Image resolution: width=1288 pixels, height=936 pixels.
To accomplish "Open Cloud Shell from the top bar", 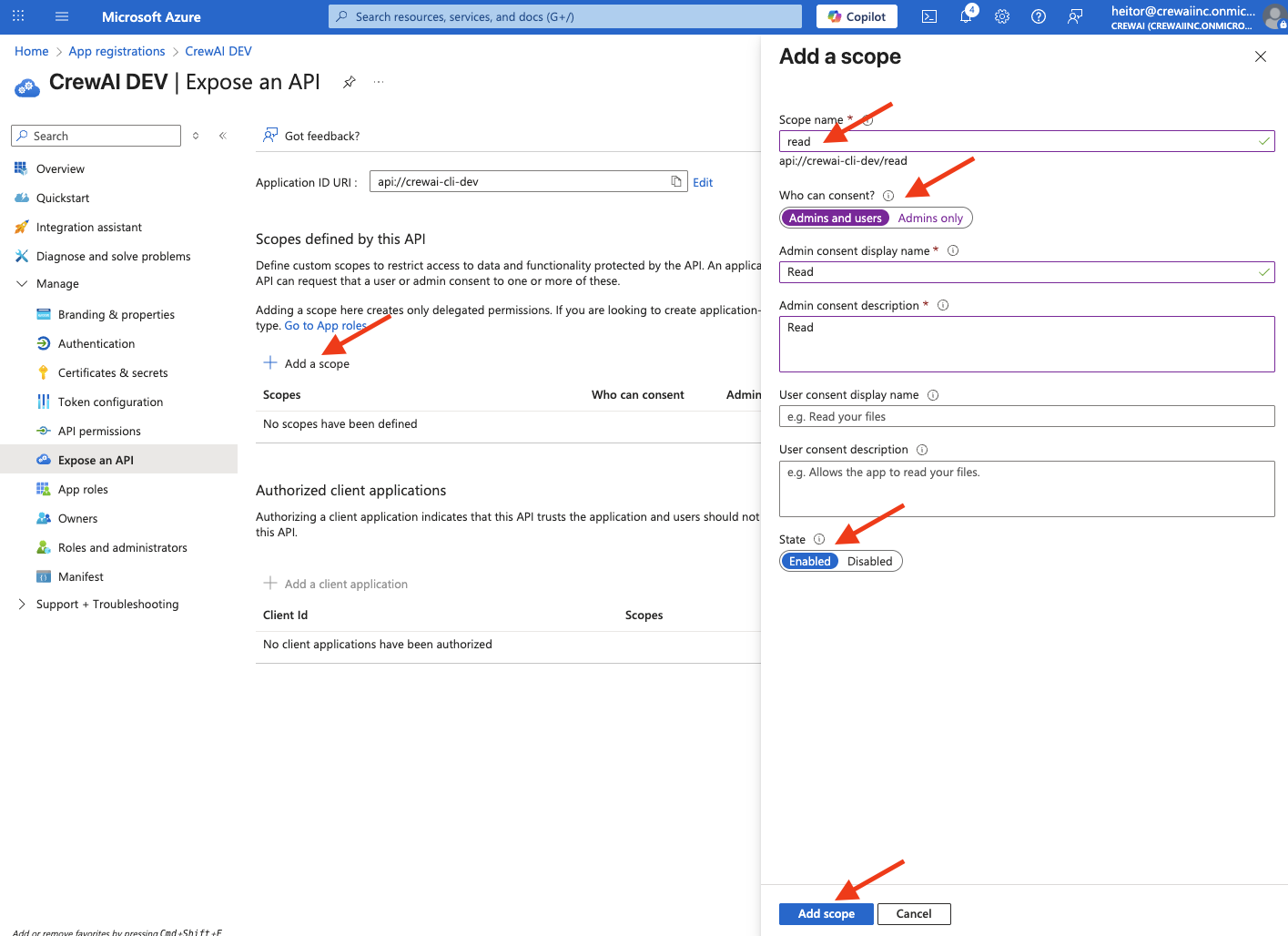I will point(928,16).
